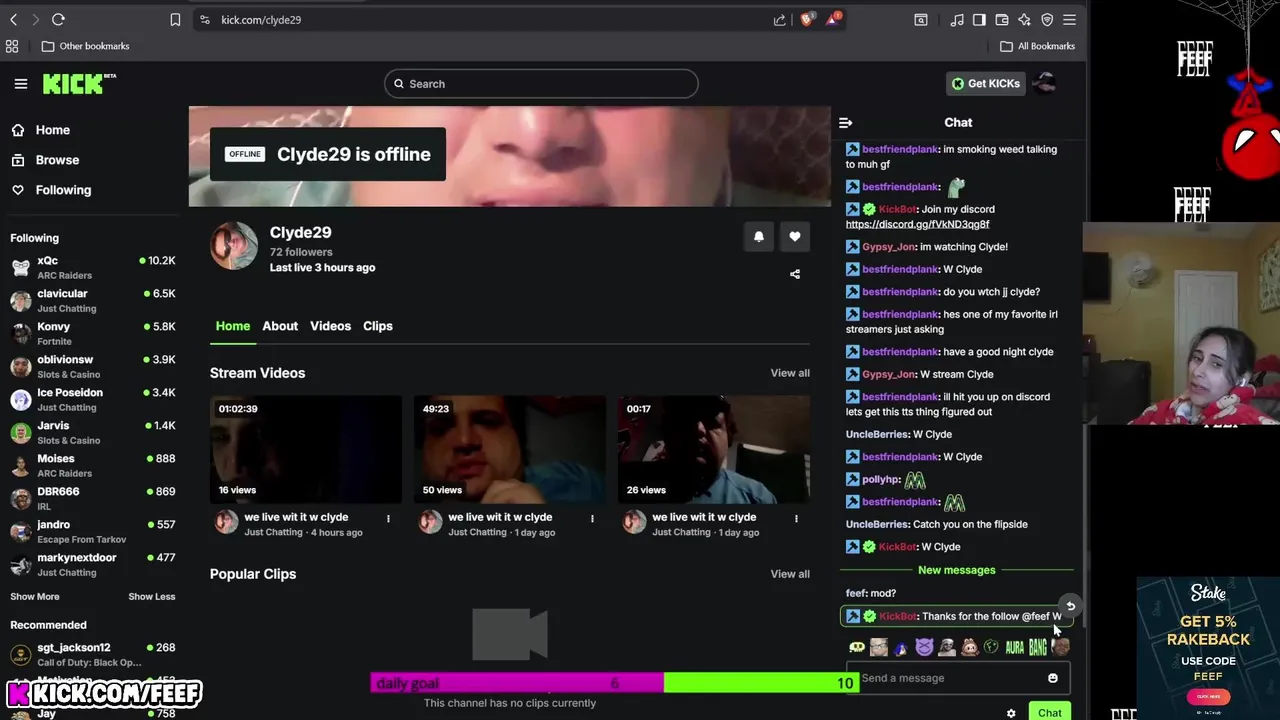Open the user profile avatar menu
Image resolution: width=1280 pixels, height=720 pixels.
1045,83
